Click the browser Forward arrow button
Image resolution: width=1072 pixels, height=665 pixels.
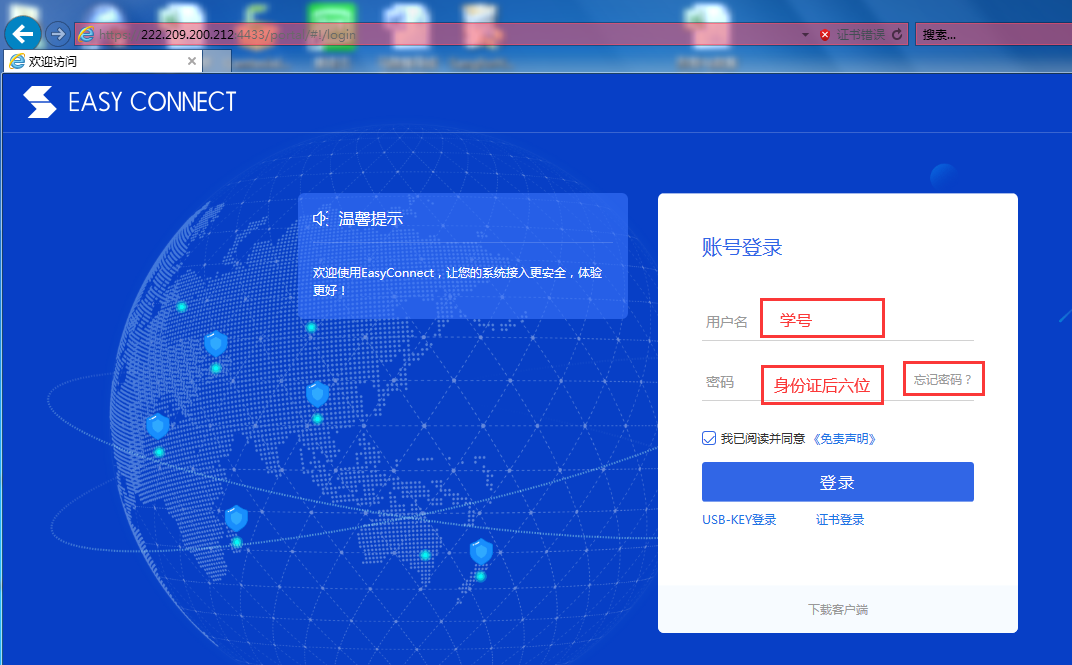point(58,33)
